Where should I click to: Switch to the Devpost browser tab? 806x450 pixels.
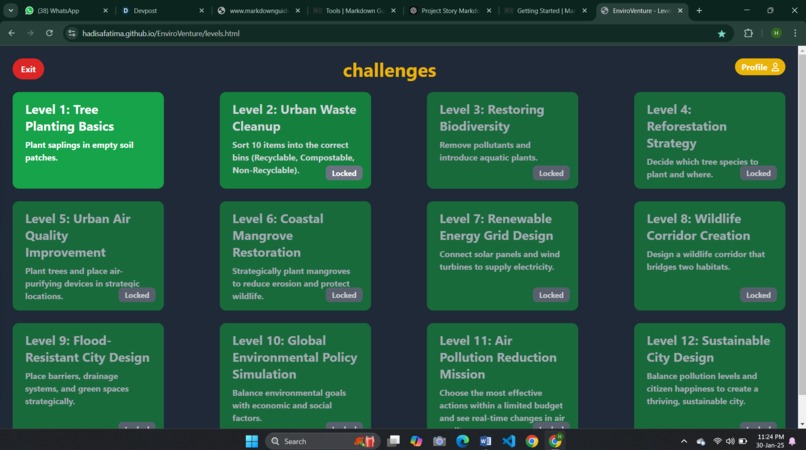pos(162,10)
